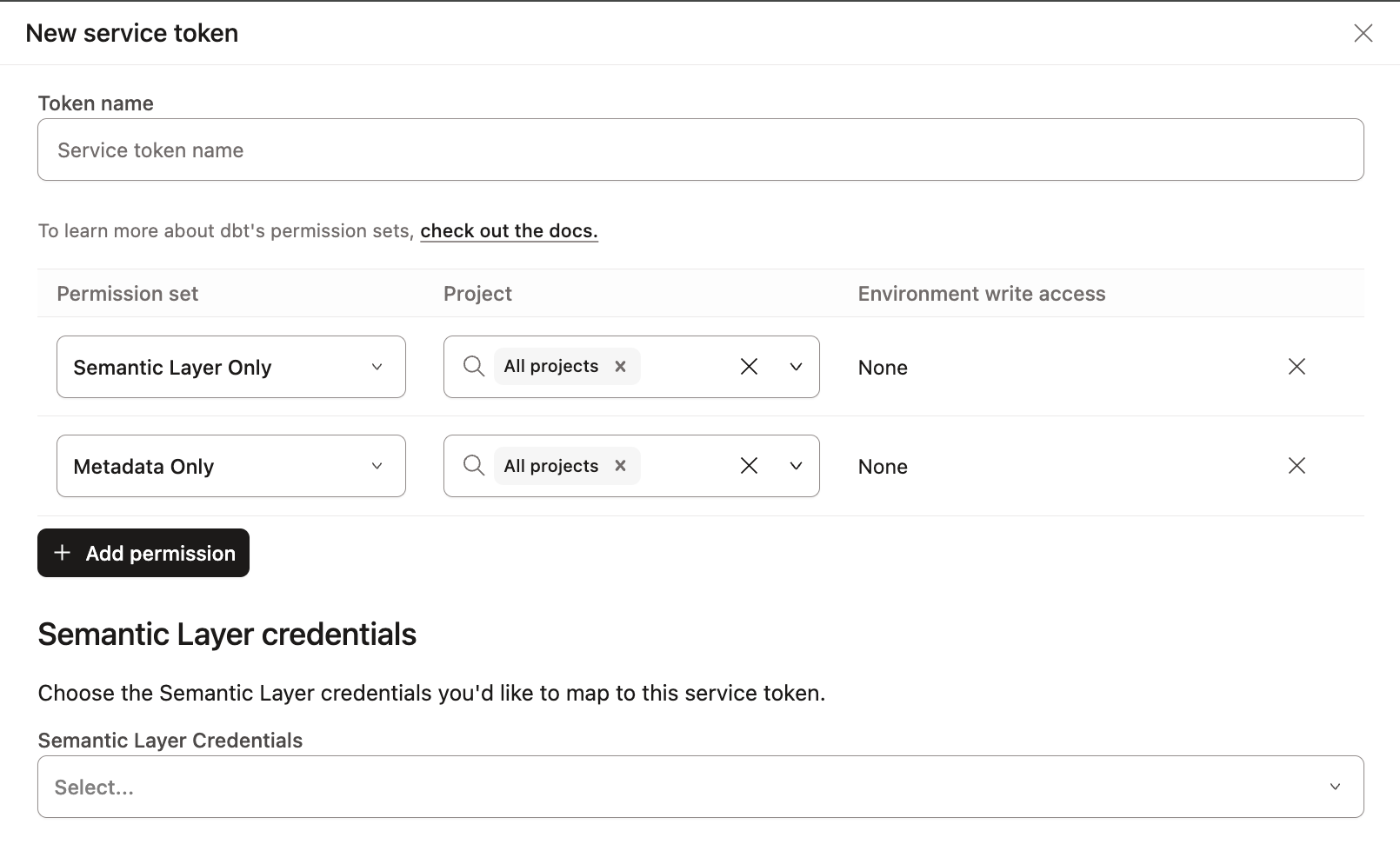Click the search magnifier in Semantic Layer Only project field
This screenshot has height=864, width=1400.
(x=473, y=366)
